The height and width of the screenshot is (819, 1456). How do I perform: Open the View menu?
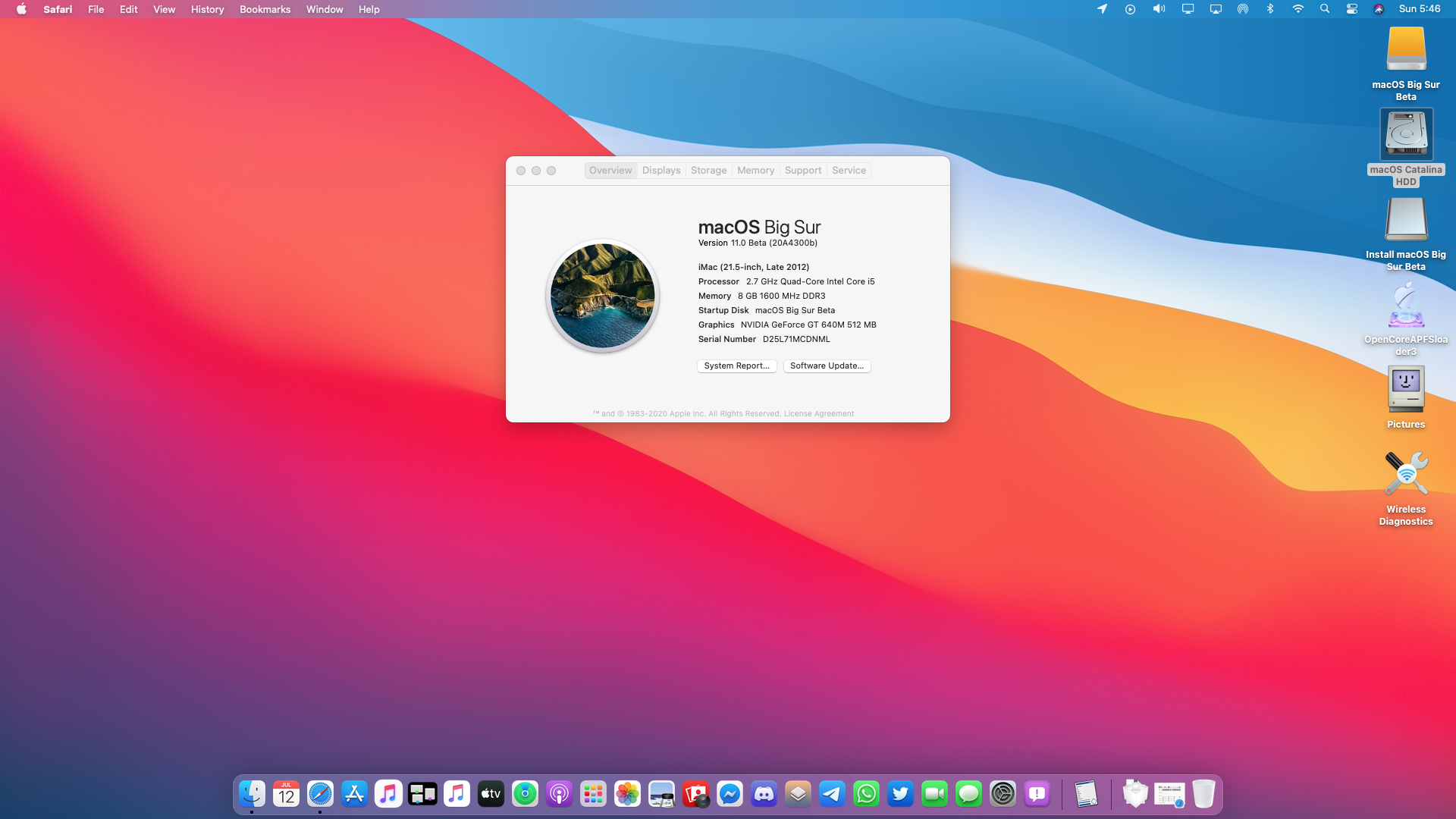(164, 9)
